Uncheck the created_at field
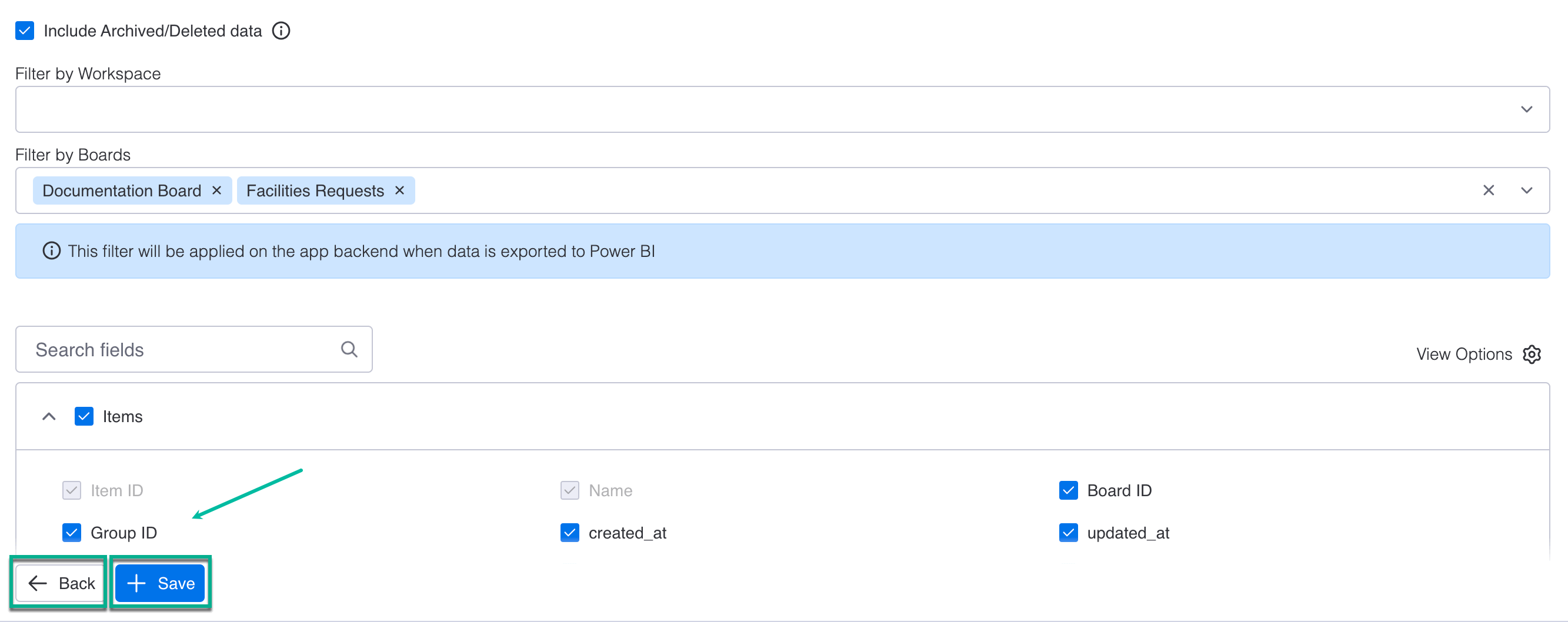This screenshot has height=622, width=1568. tap(570, 533)
